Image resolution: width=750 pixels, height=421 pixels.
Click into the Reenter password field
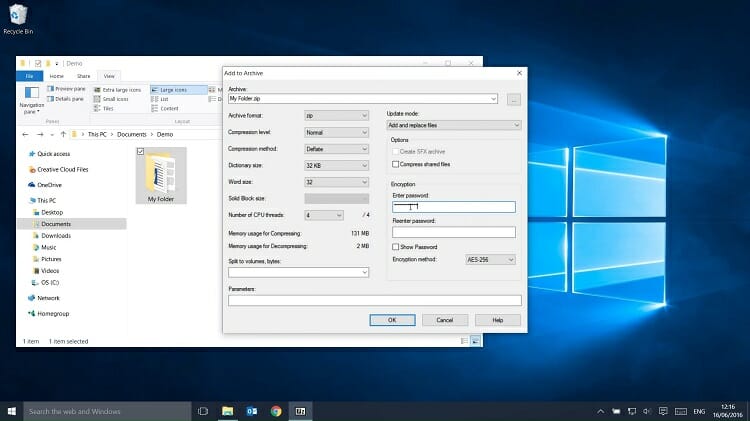[x=453, y=232]
